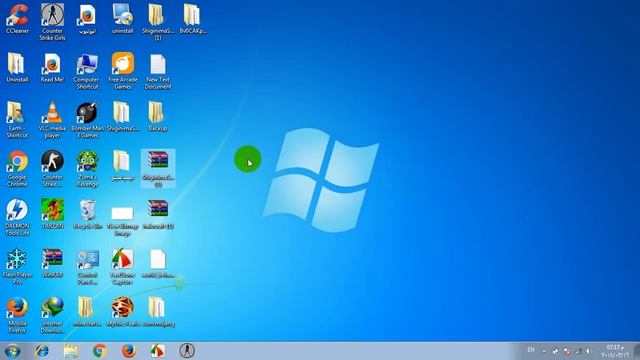Open the Google Chrome desktop shortcut
The image size is (640, 360).
pos(17,169)
